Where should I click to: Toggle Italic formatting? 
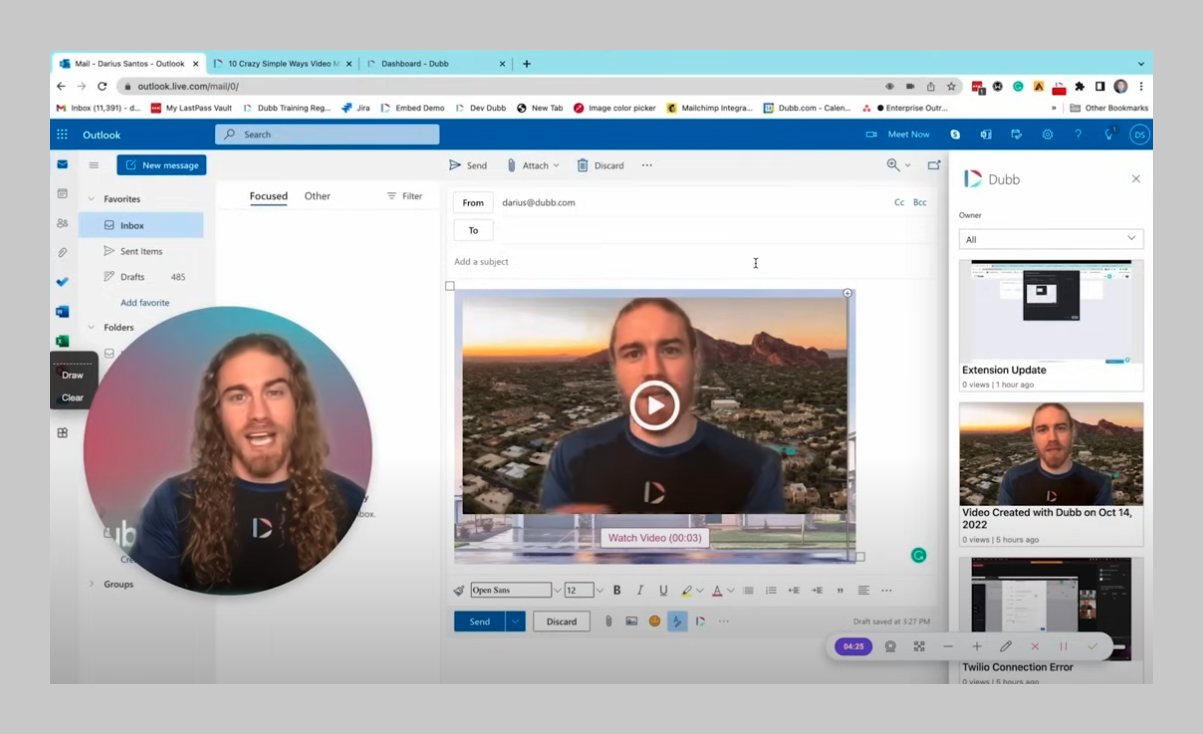click(640, 590)
